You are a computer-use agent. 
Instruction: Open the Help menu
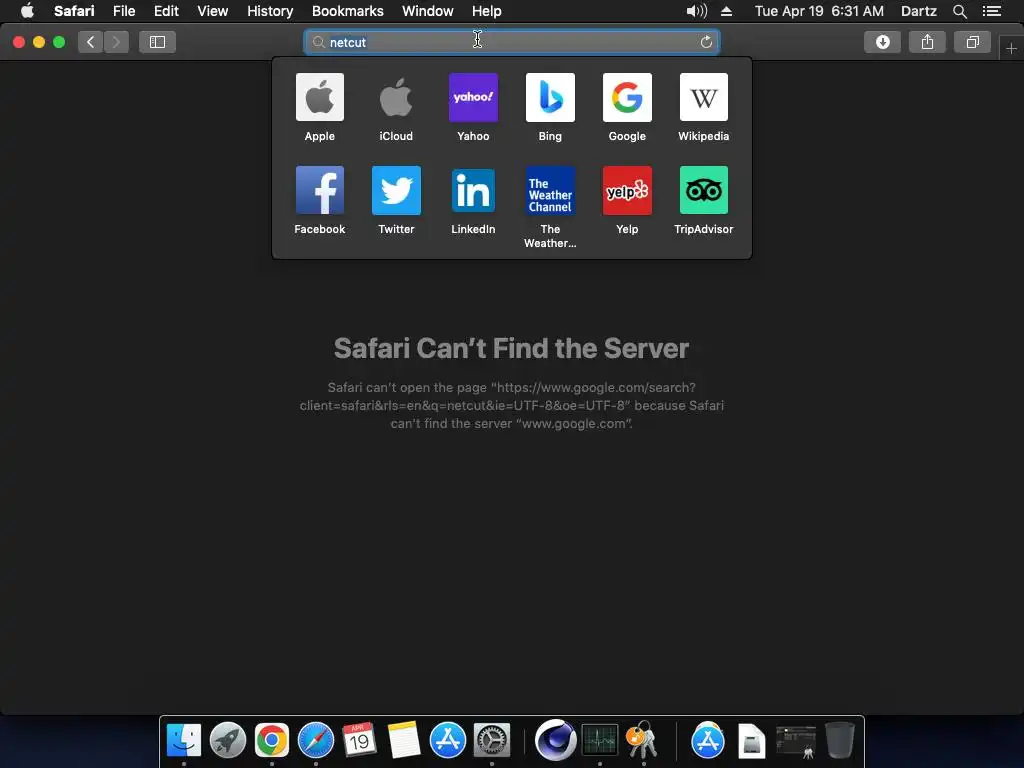pyautogui.click(x=487, y=11)
